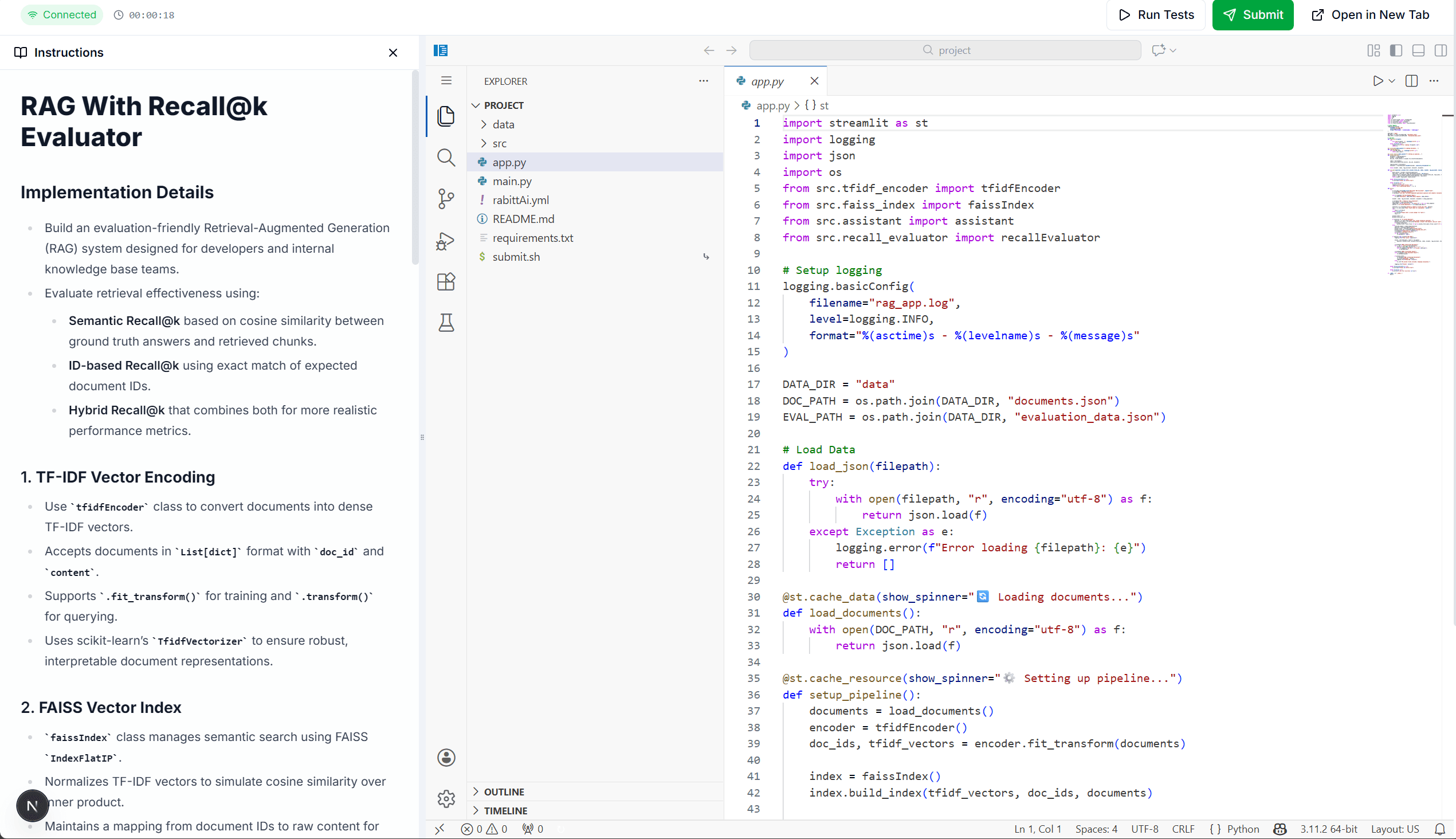Open the run button dropdown arrow
This screenshot has width=1456, height=839.
(1392, 81)
